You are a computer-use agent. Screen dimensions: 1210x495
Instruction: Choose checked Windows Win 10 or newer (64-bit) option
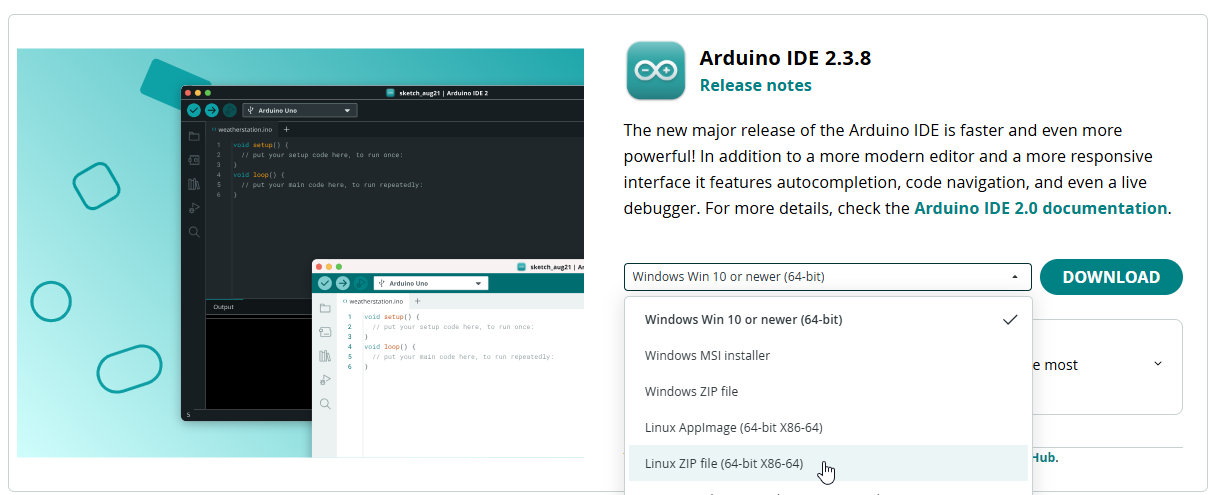(x=828, y=320)
